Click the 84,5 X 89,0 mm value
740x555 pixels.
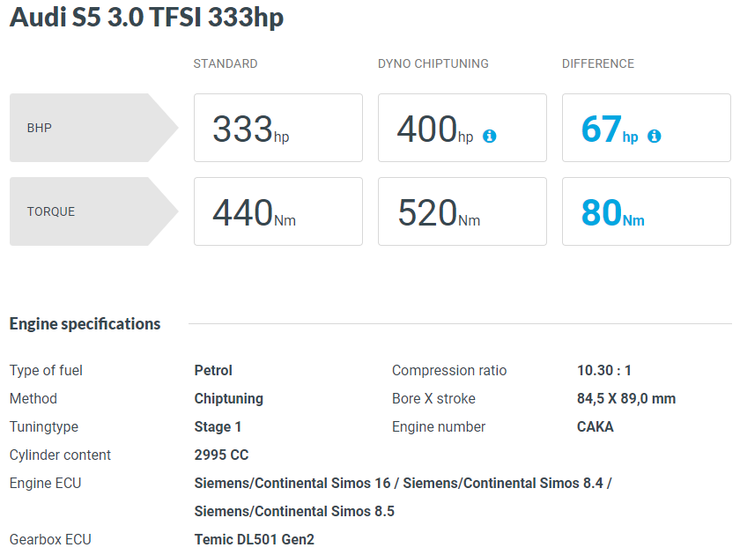(x=626, y=399)
